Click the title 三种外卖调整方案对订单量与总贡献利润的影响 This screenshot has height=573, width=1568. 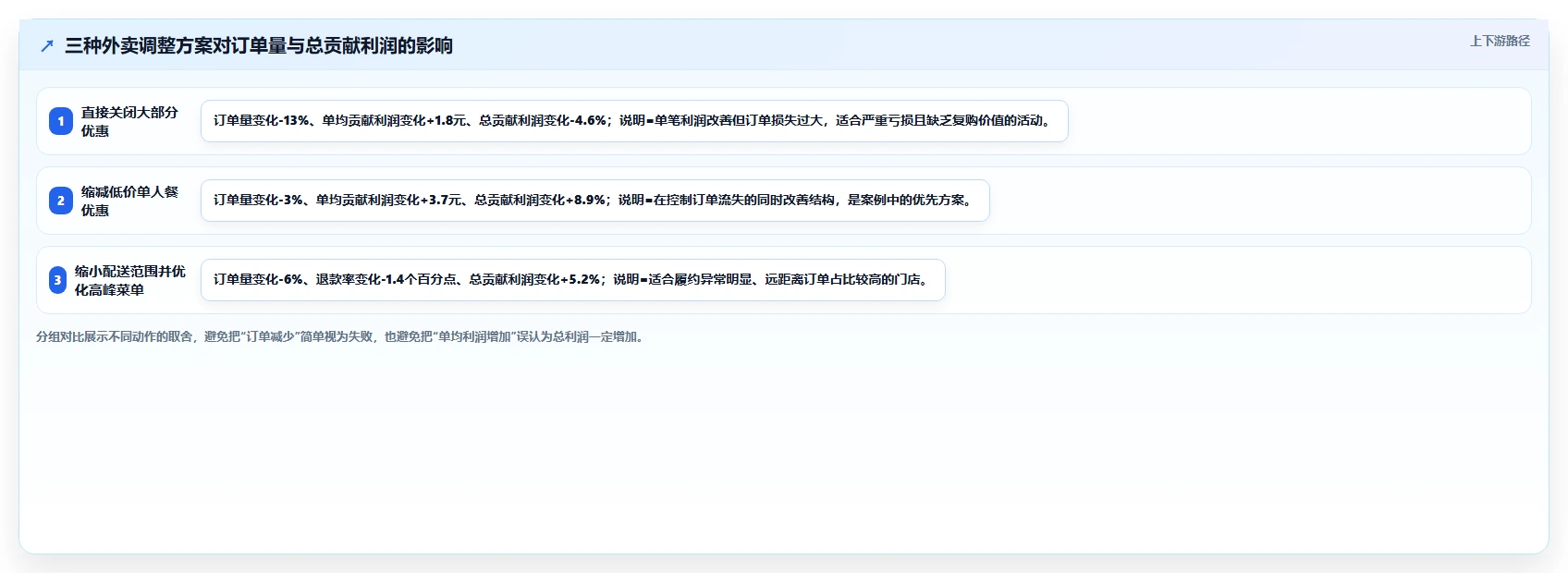pyautogui.click(x=259, y=45)
